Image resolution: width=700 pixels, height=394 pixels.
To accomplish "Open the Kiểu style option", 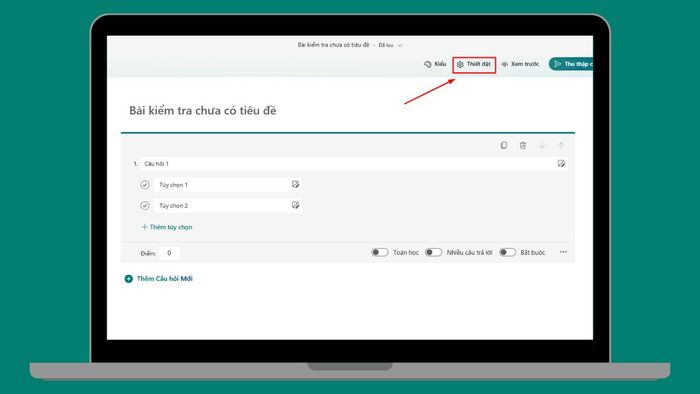I will pos(435,64).
